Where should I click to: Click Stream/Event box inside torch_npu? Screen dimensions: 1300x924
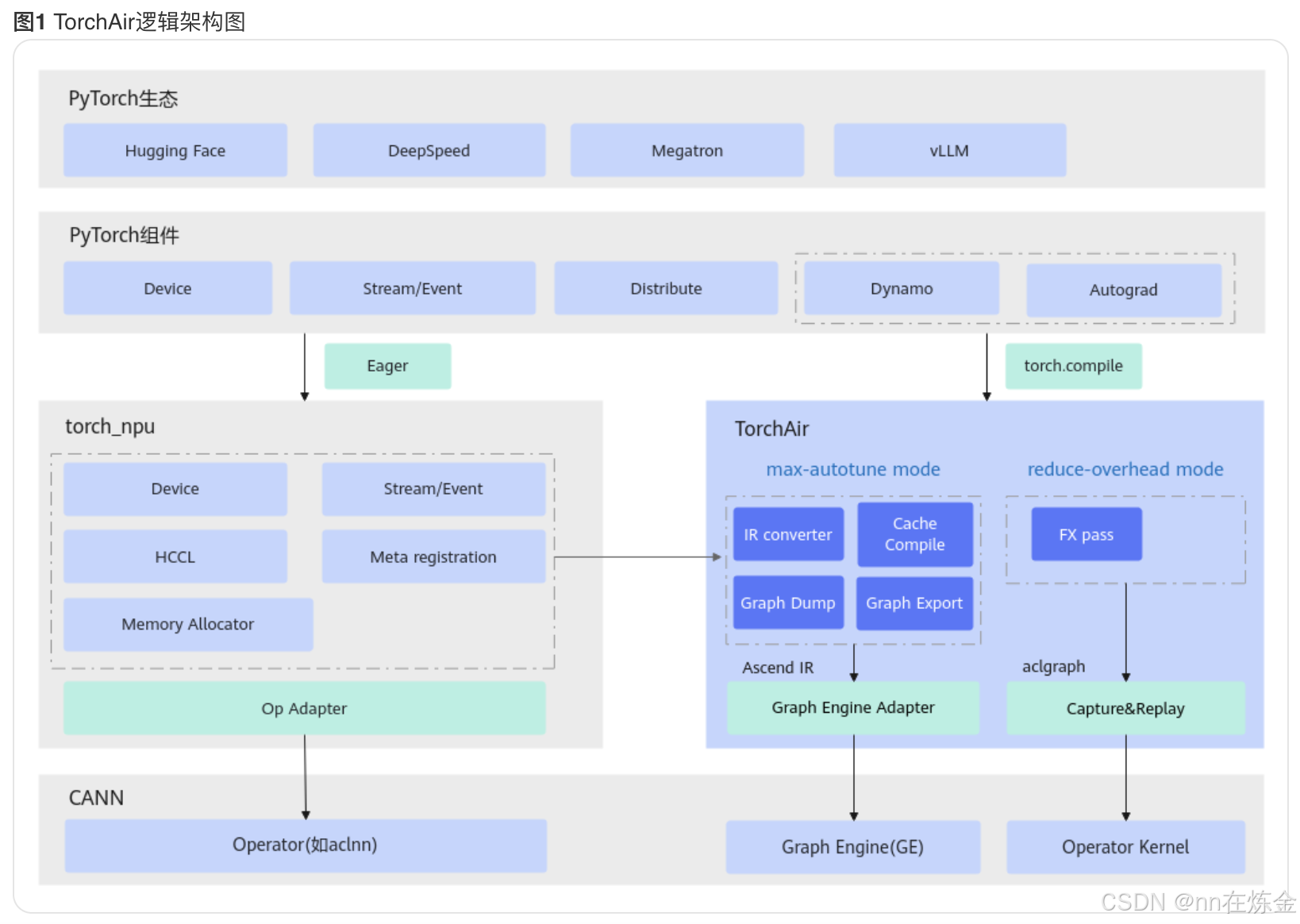point(433,489)
